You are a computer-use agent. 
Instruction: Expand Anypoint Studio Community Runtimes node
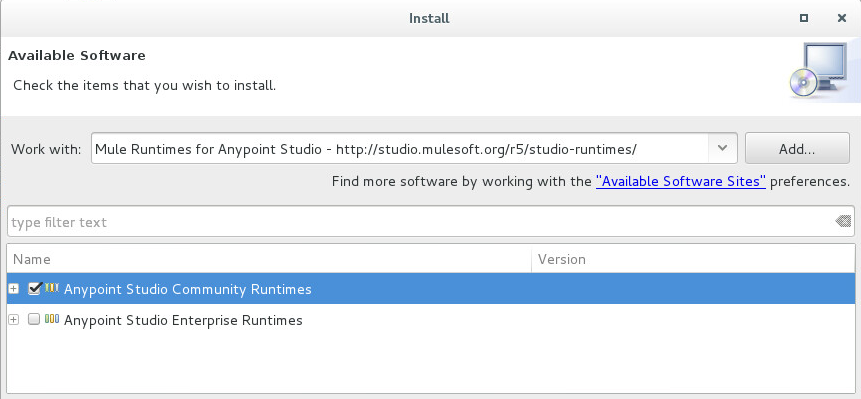click(x=14, y=289)
